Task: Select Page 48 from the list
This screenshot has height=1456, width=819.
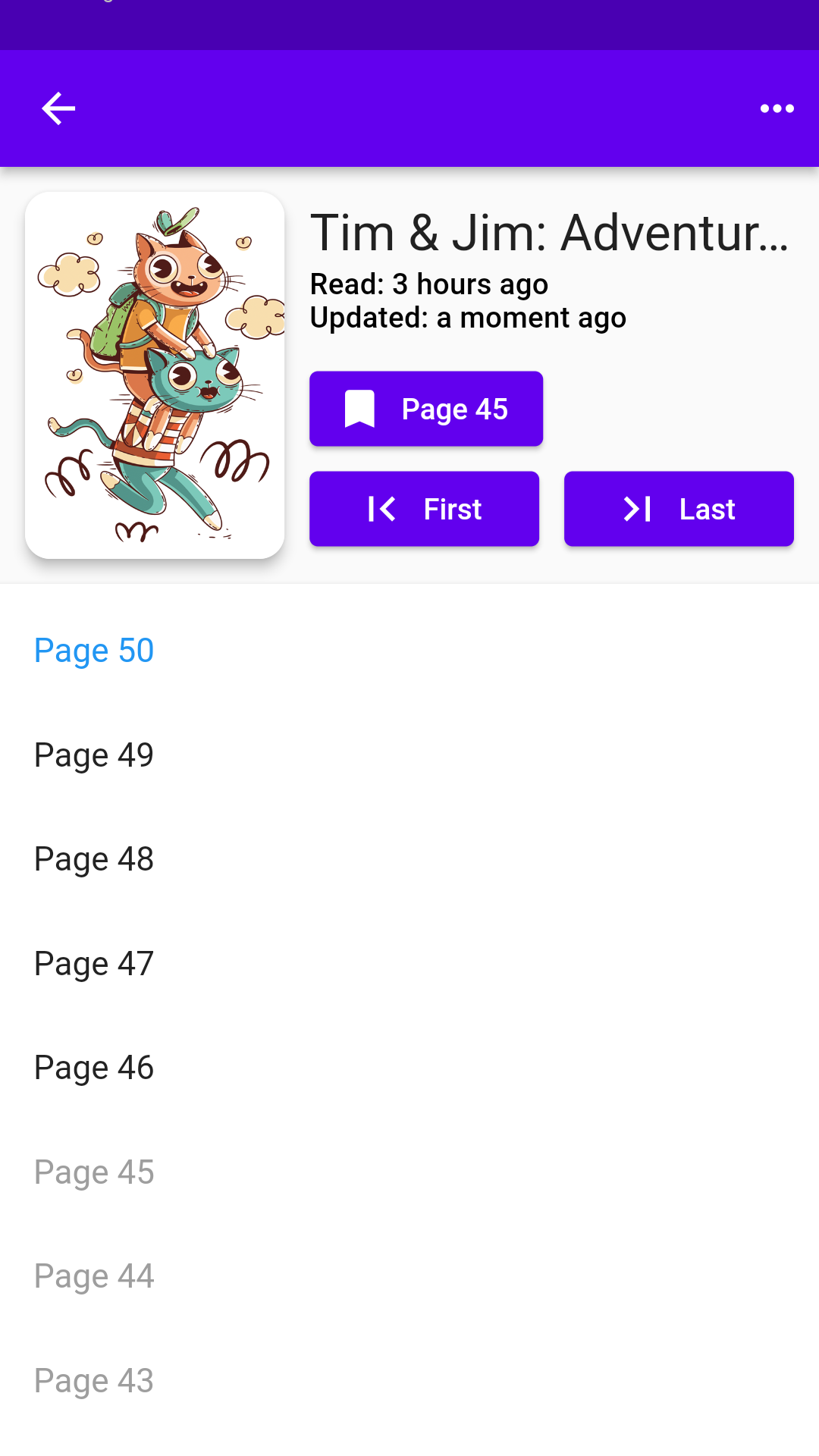Action: (409, 859)
